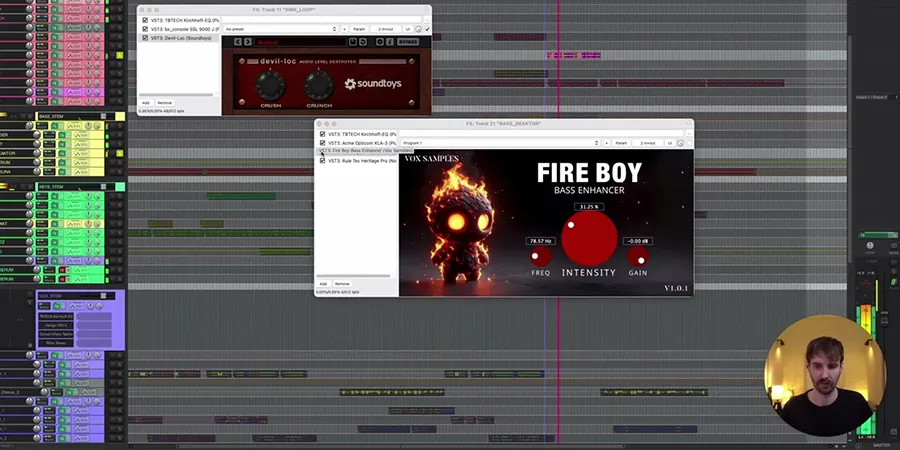Open '2 in/out' routing in BASS_REAKTOR window
Image resolution: width=900 pixels, height=450 pixels.
coord(647,143)
